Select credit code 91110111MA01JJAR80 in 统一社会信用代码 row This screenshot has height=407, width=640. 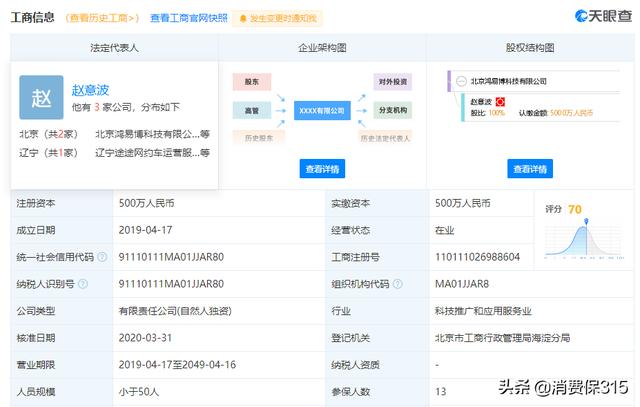(x=171, y=257)
